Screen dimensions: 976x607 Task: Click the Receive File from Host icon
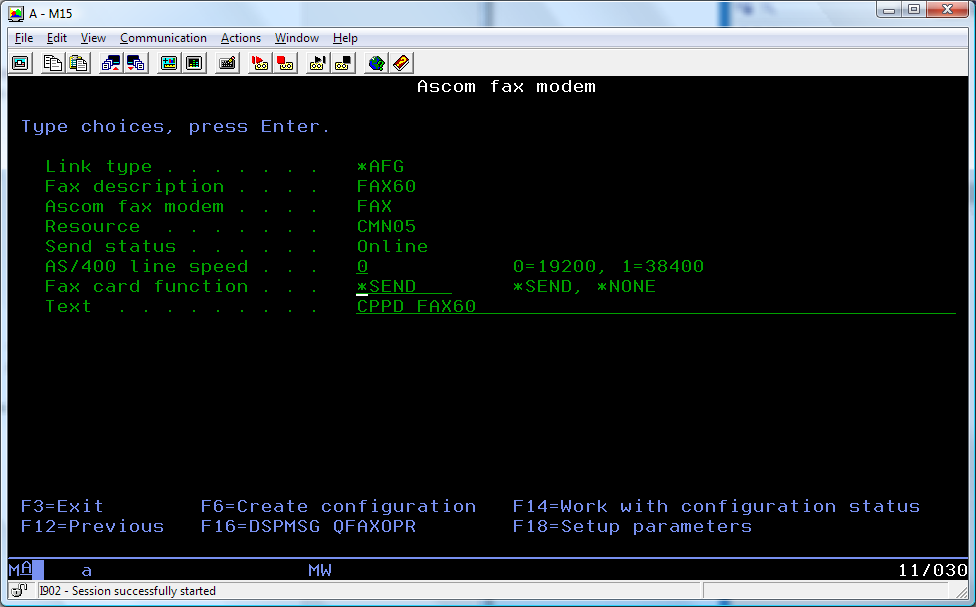tap(136, 63)
